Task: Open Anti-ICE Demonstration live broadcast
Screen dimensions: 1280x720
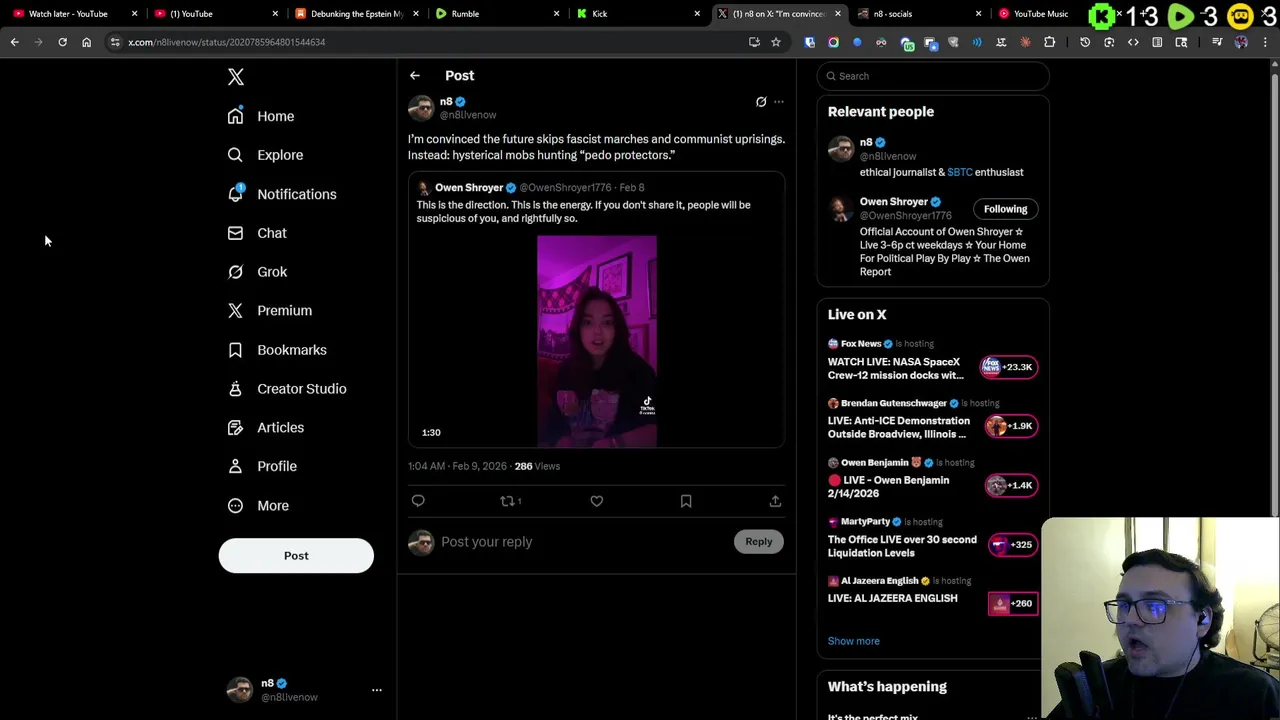Action: [899, 428]
